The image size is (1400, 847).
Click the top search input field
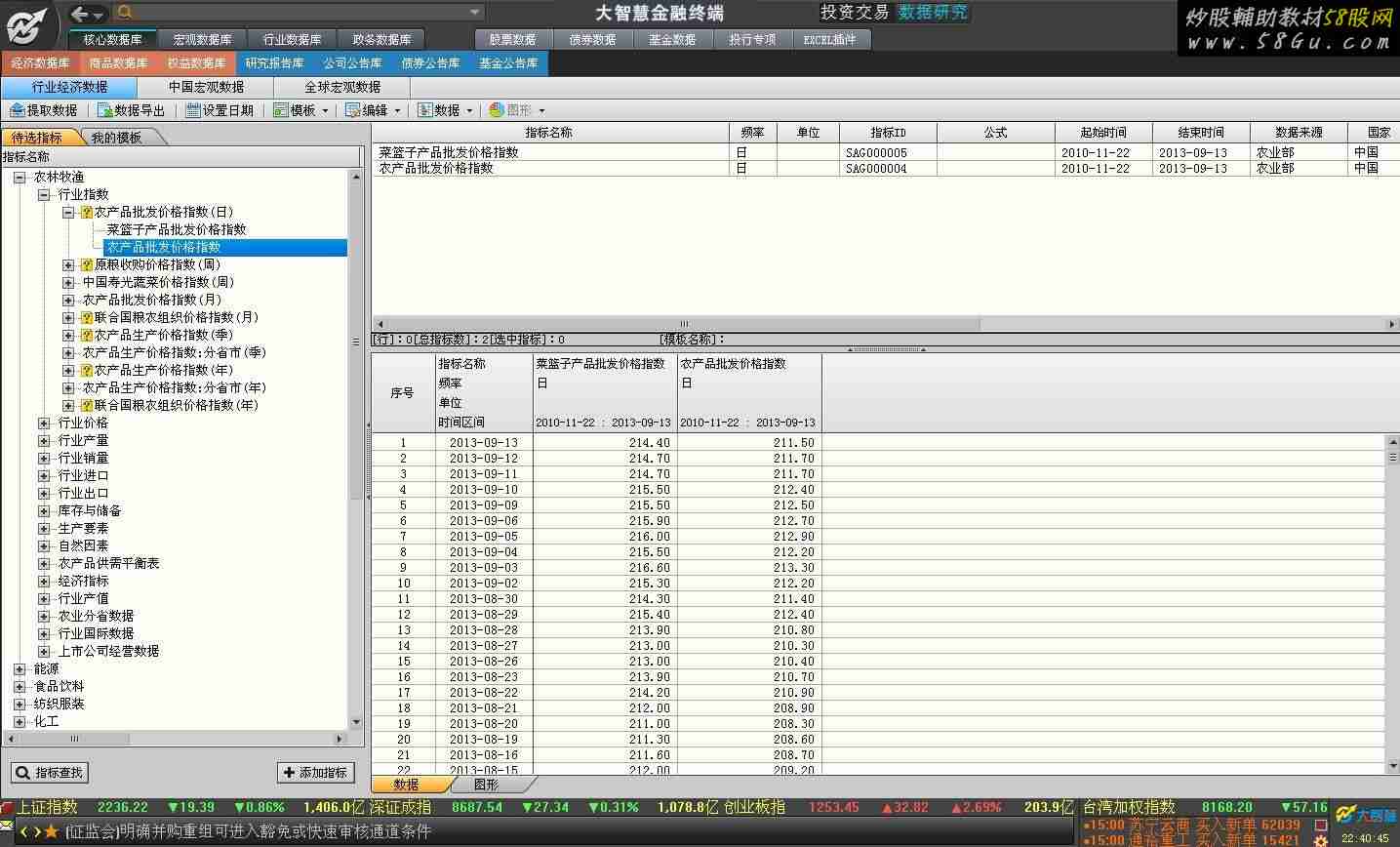click(299, 13)
